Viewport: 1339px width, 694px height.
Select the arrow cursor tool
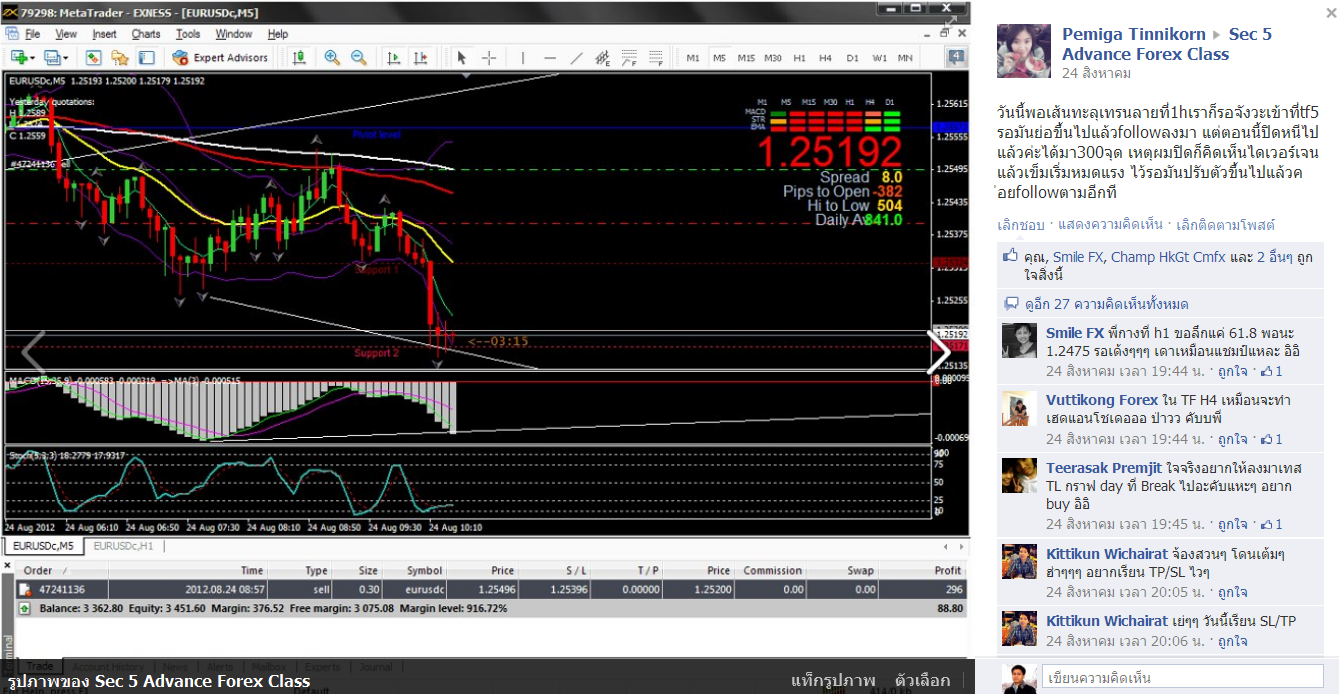tap(461, 58)
